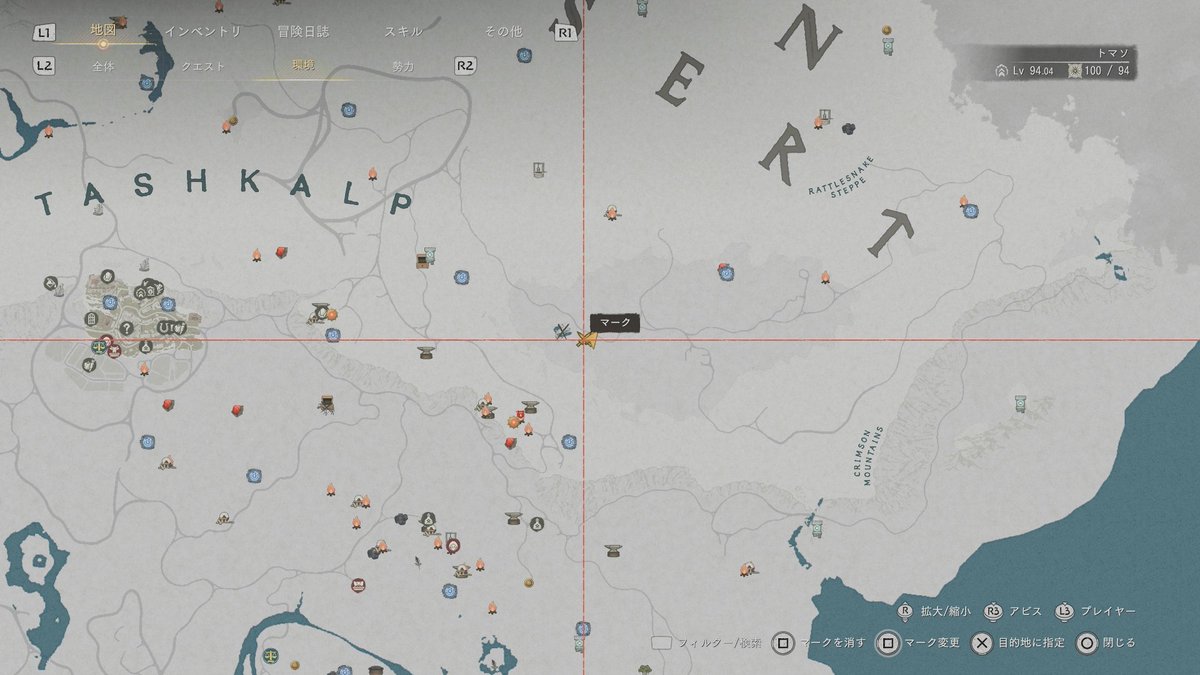Open the 冒険日誌 tab
1200x675 pixels.
pos(304,31)
